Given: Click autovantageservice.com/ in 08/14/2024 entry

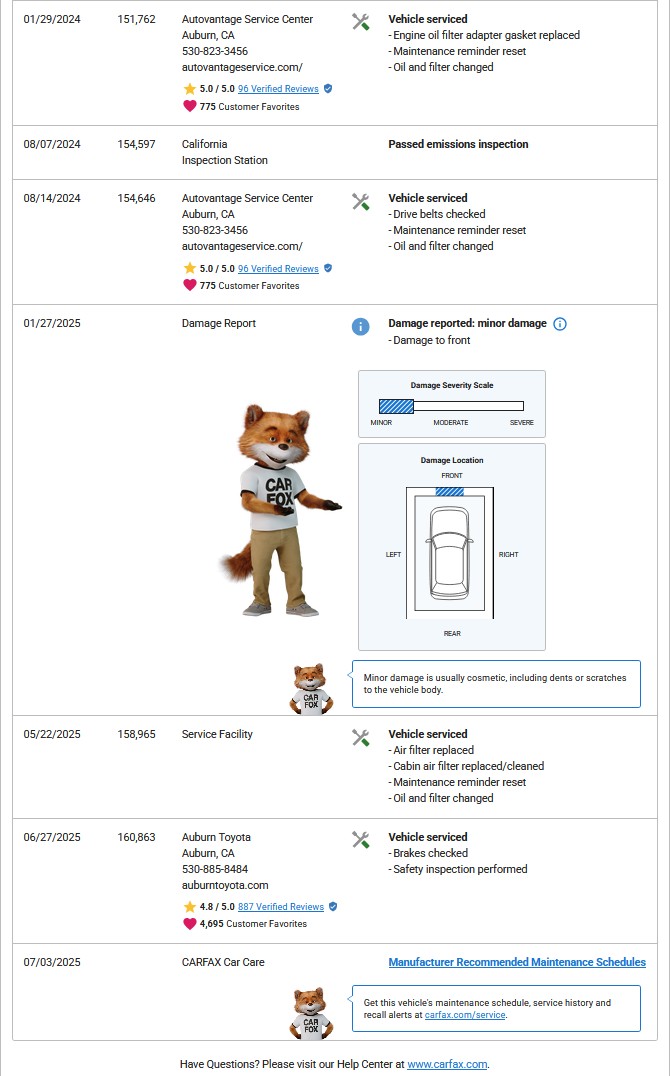Looking at the screenshot, I should click(242, 246).
